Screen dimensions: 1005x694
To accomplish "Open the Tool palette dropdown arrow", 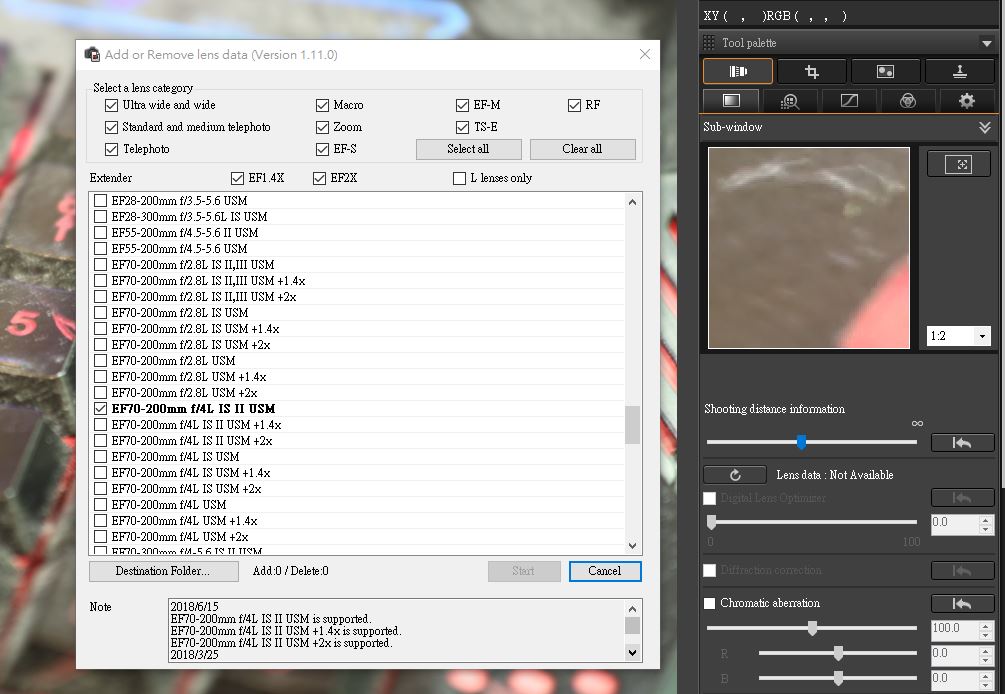I will pos(985,43).
